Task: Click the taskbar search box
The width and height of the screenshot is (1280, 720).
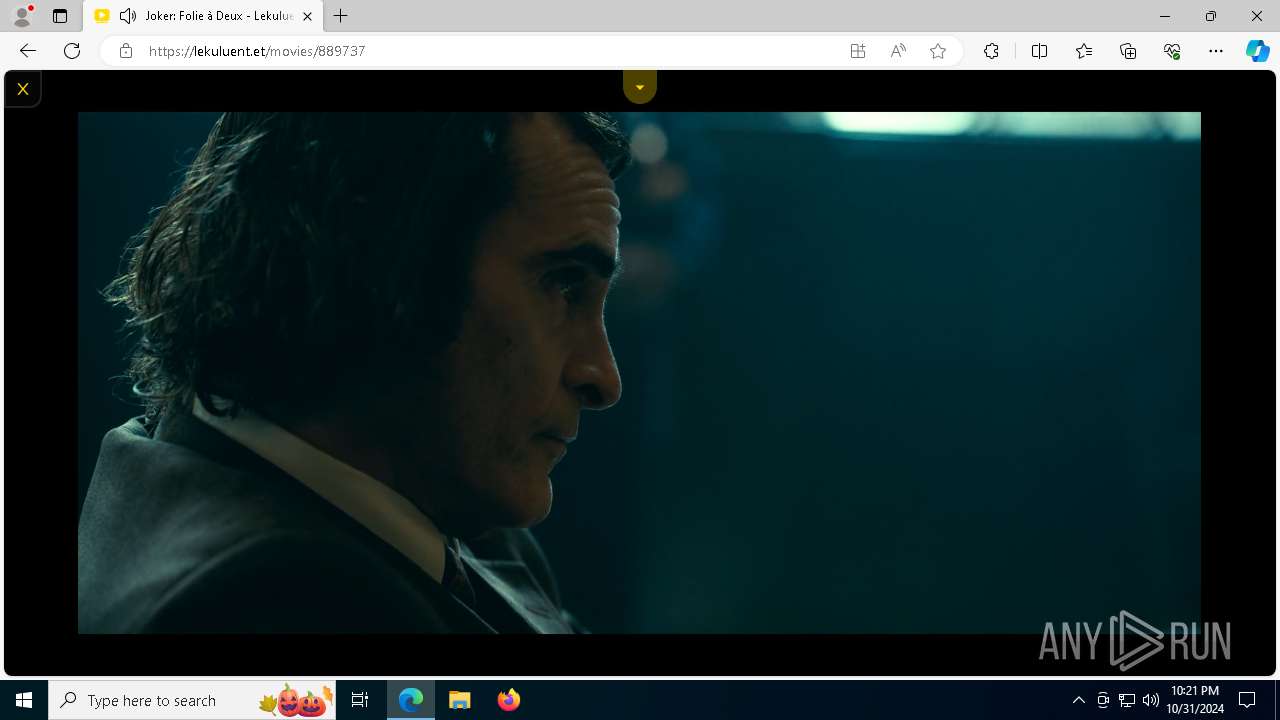Action: click(x=193, y=700)
